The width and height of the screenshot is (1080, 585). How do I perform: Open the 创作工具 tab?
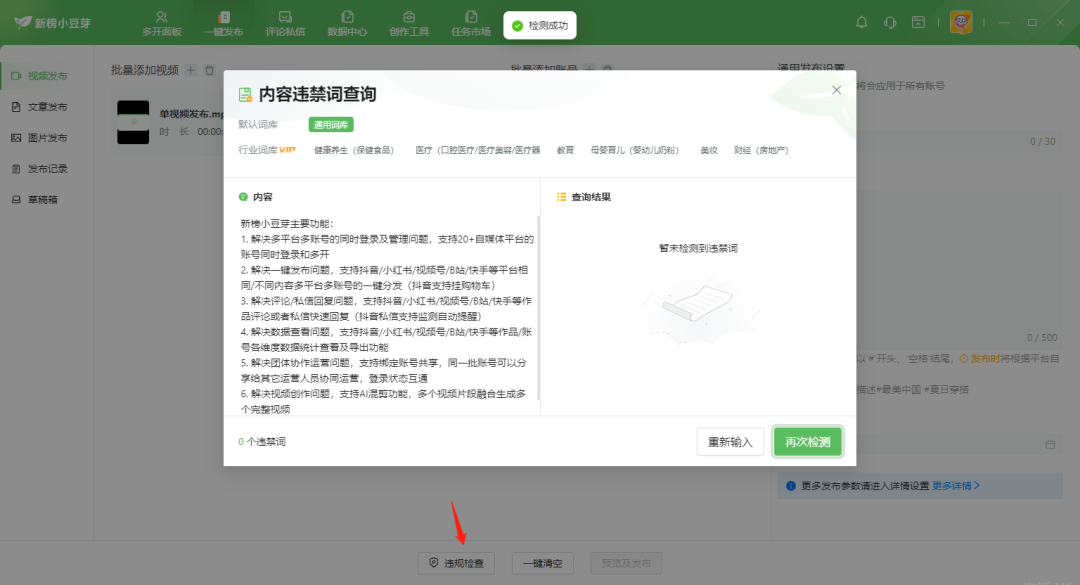coord(409,23)
